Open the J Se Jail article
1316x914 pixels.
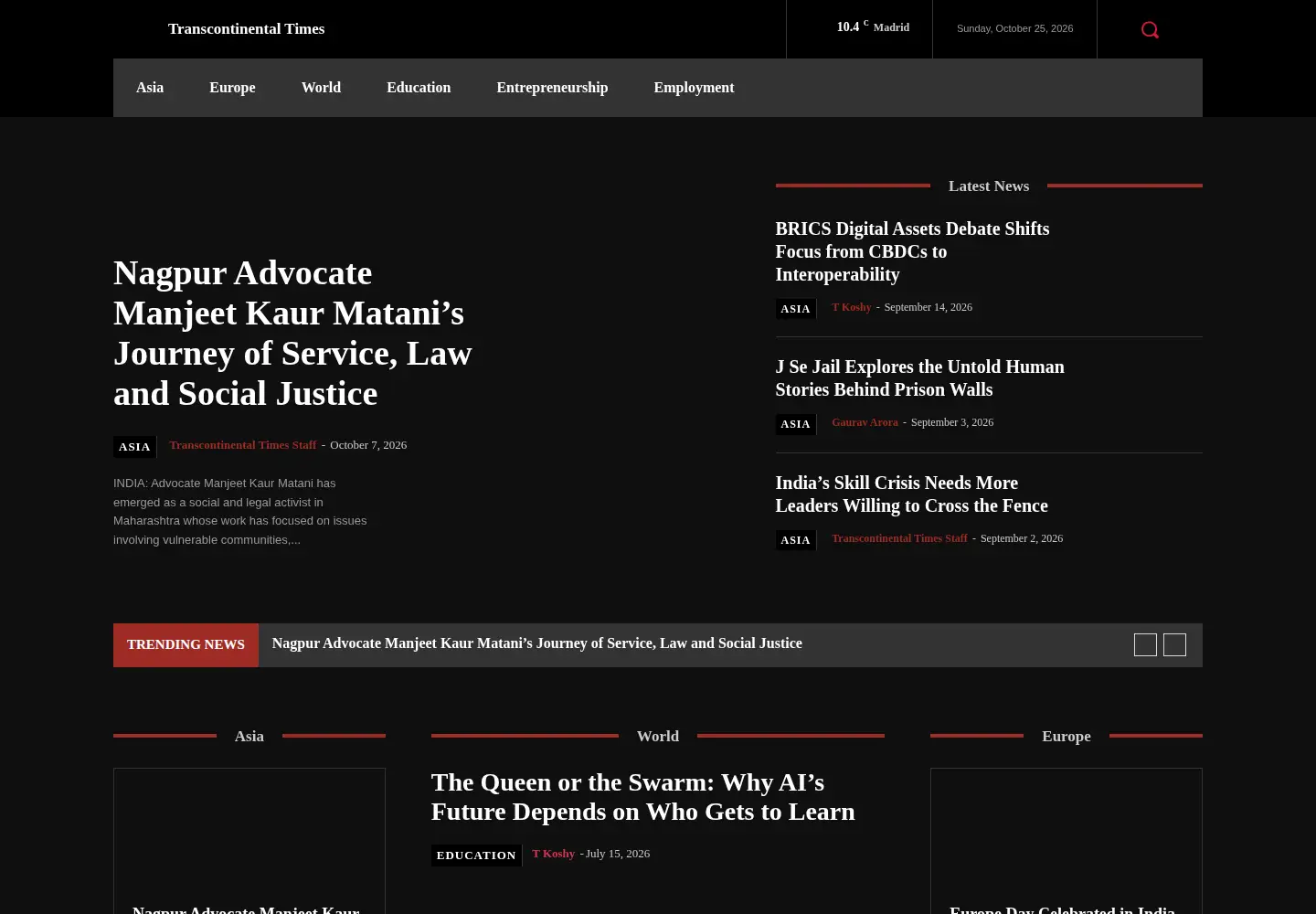(x=919, y=378)
